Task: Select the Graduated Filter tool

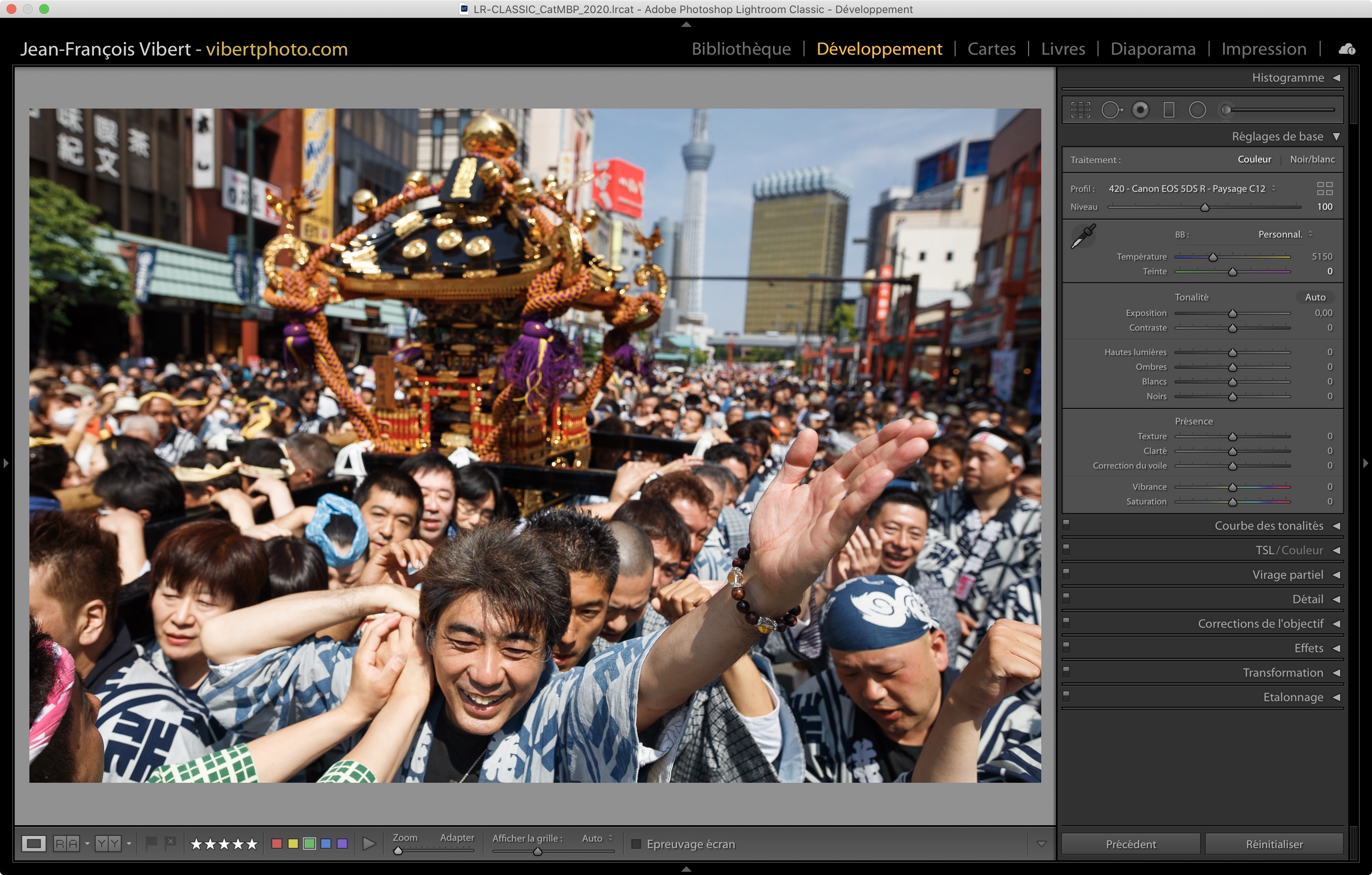Action: click(1169, 110)
